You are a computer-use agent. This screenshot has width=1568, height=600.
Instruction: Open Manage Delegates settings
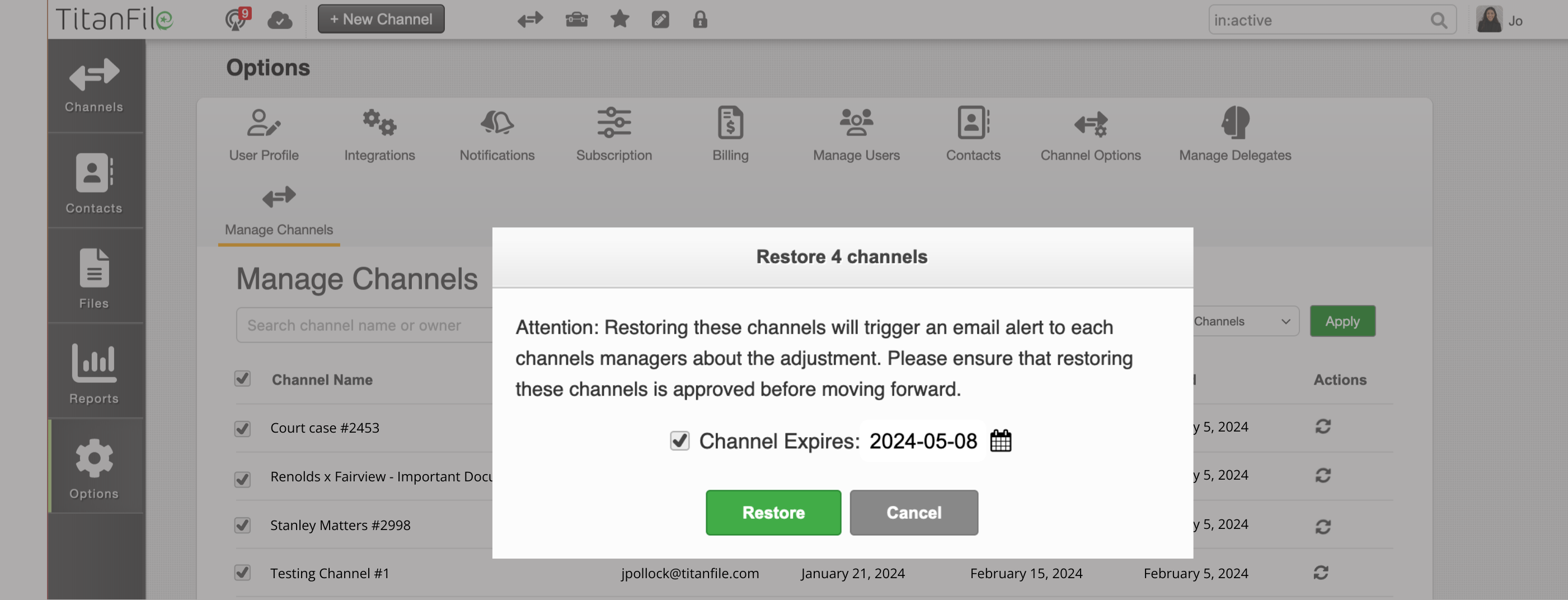pos(1235,134)
